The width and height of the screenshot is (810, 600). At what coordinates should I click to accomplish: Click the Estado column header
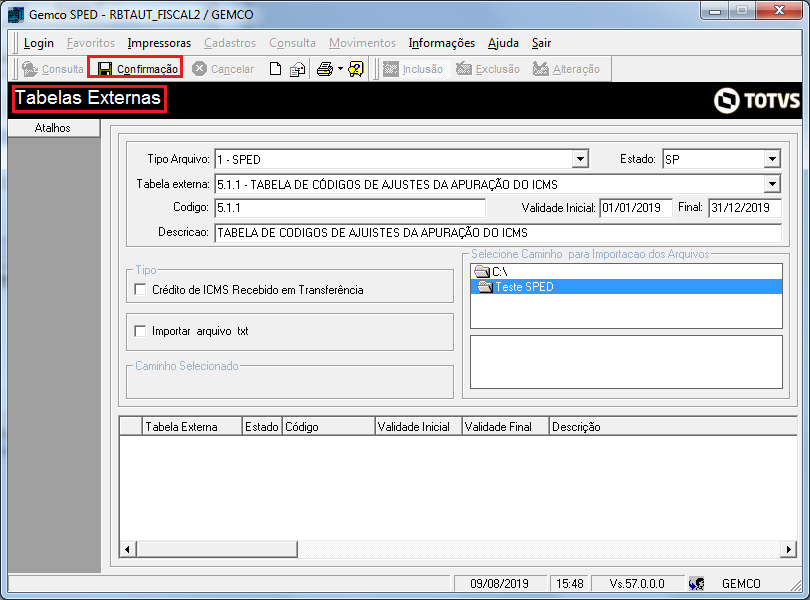point(262,427)
